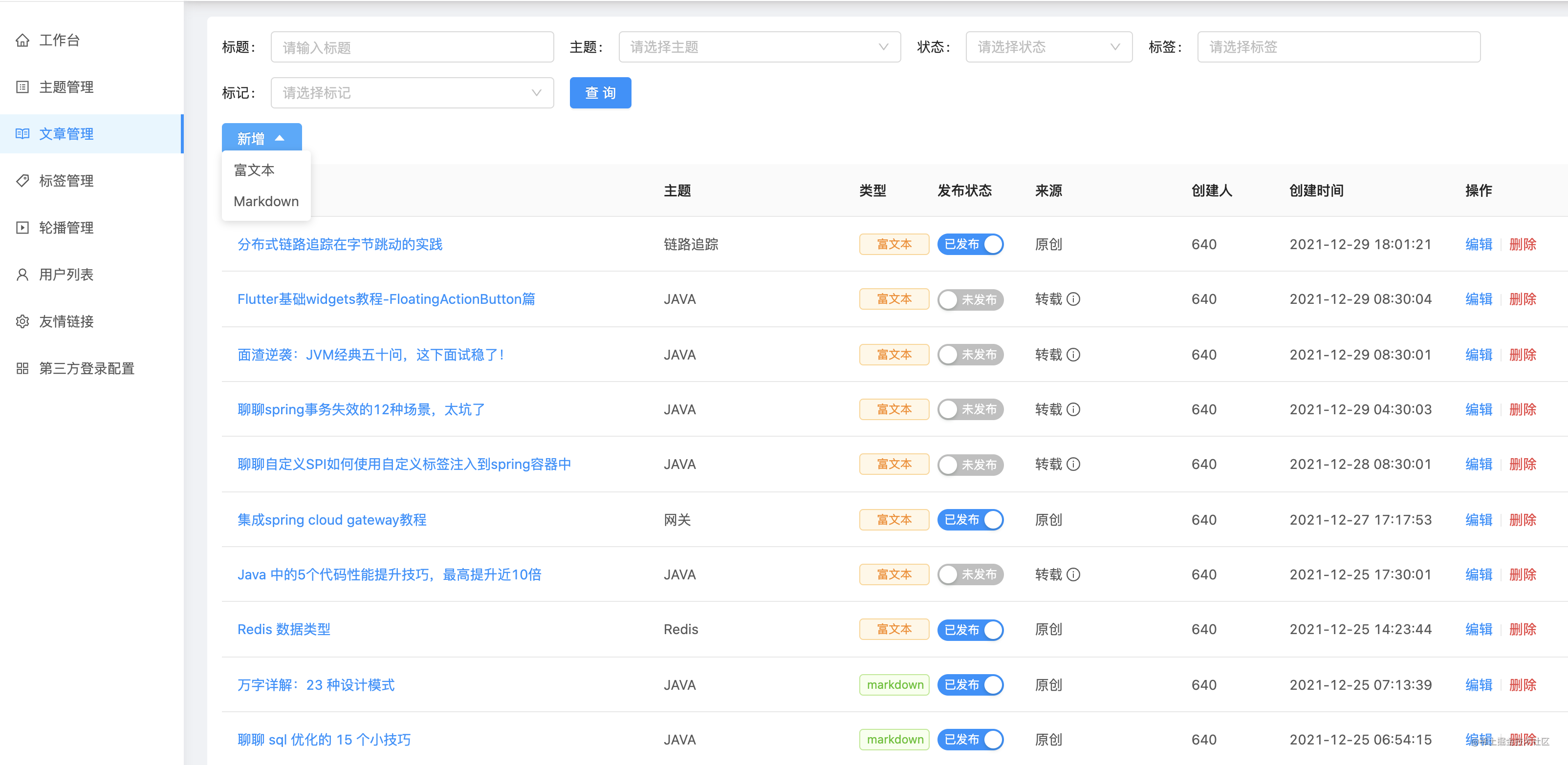Image resolution: width=1568 pixels, height=765 pixels.
Task: Click 编辑 for 聊聊spring事务失效 row
Action: pos(1479,409)
